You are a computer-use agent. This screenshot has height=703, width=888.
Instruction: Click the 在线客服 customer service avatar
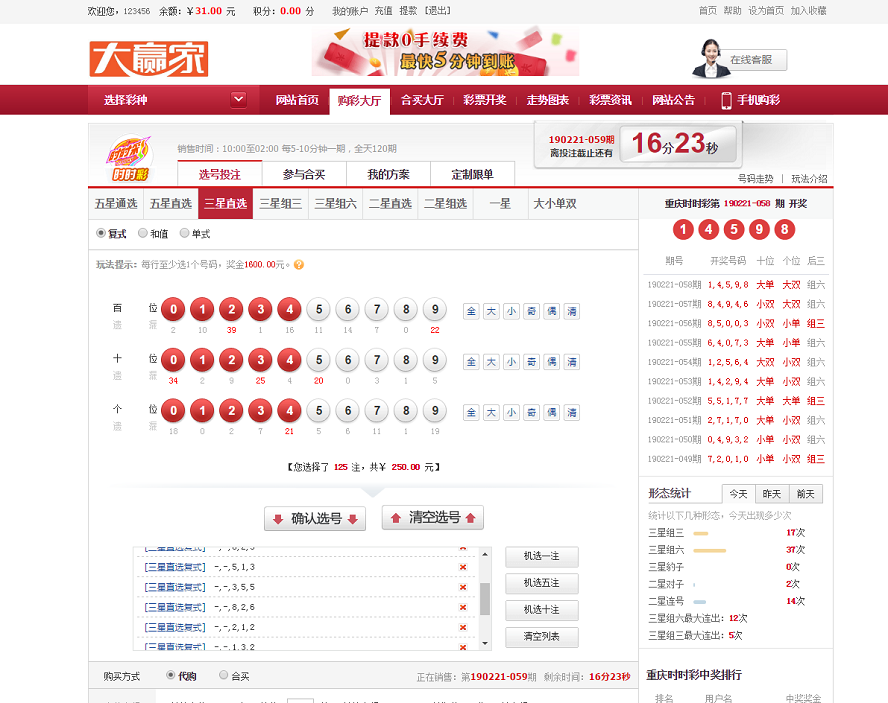713,60
